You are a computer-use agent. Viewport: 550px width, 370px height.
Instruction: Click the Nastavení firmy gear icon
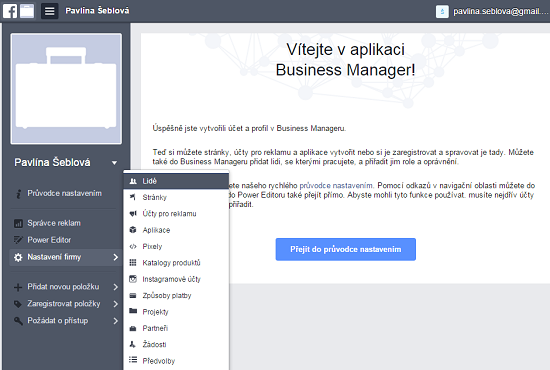tap(18, 257)
